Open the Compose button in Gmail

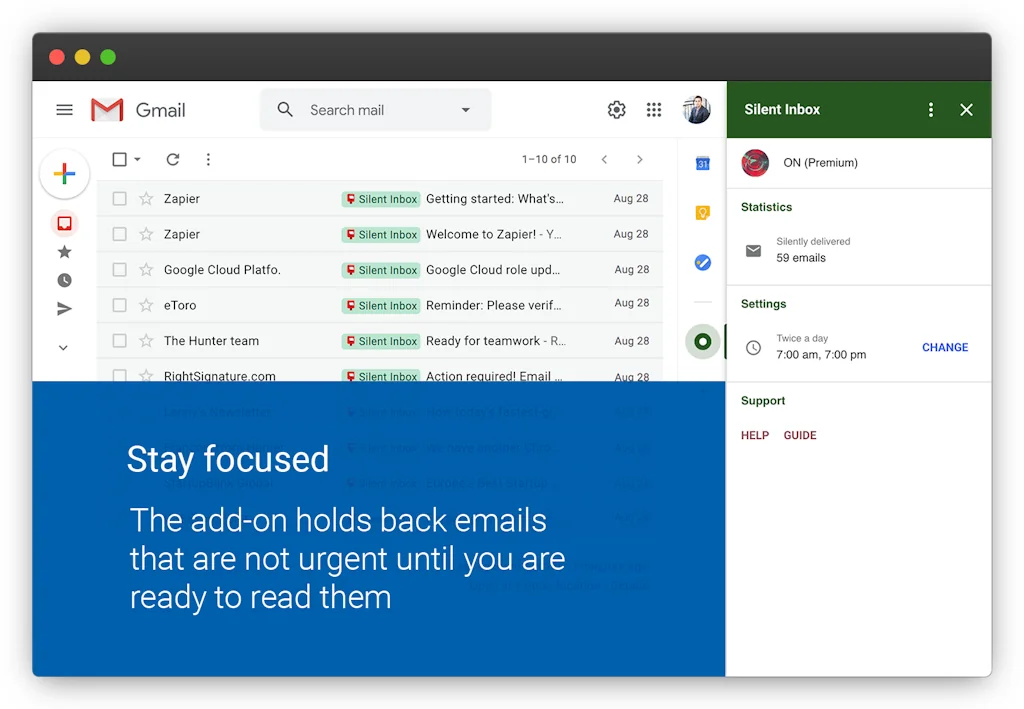coord(64,174)
